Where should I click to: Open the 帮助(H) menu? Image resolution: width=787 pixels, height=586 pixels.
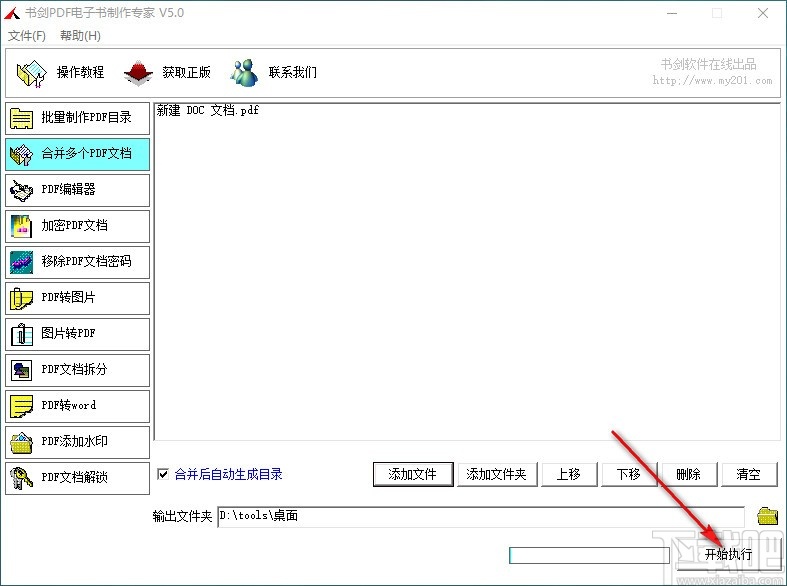point(80,36)
